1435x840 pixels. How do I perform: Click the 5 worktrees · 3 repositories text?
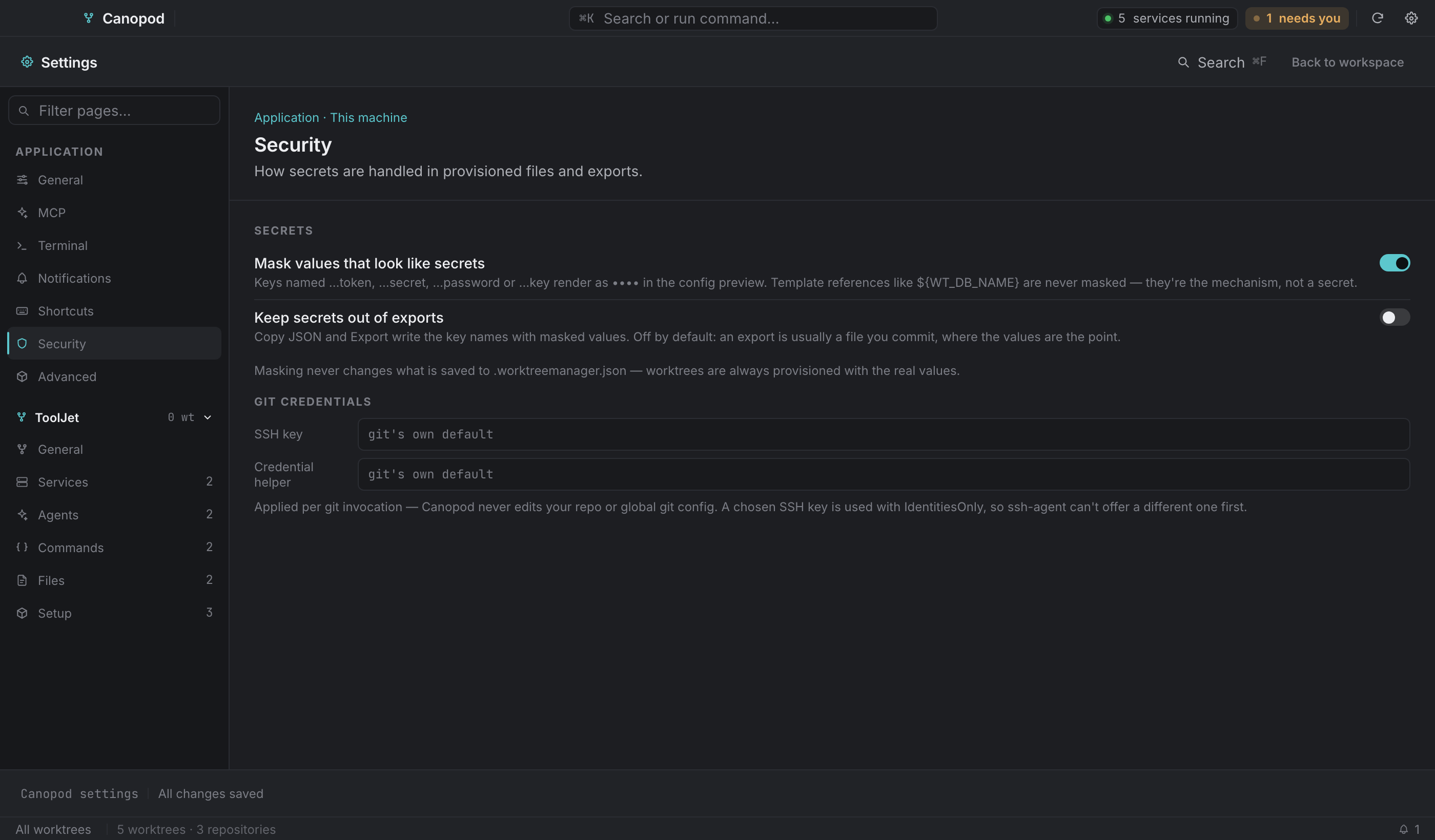196,829
